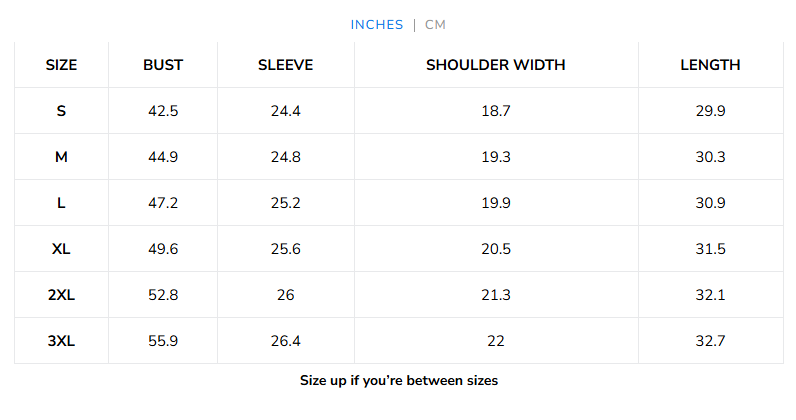Click shoulder width 22 for 3XL
This screenshot has height=420, width=796.
pos(496,341)
